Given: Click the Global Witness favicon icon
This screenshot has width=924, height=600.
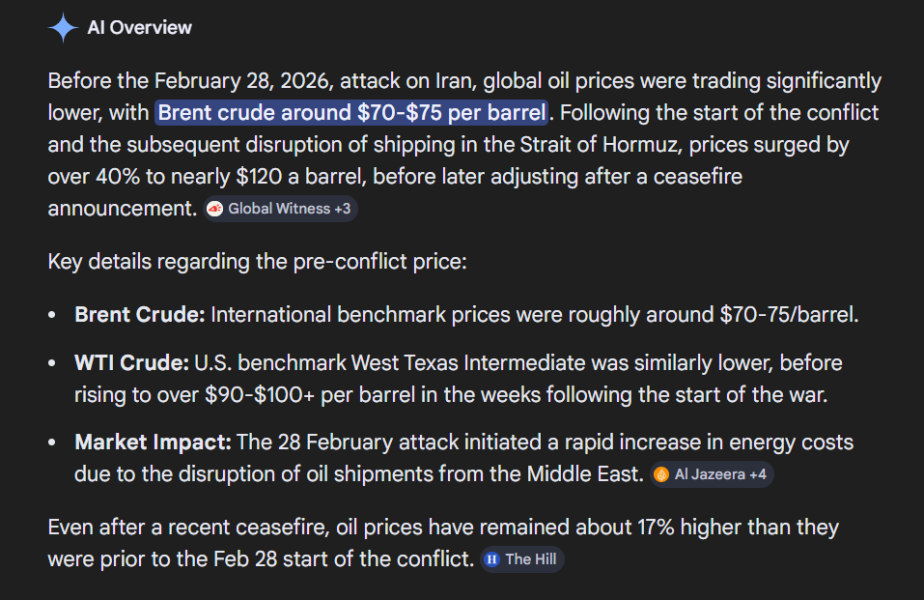Looking at the screenshot, I should (215, 209).
